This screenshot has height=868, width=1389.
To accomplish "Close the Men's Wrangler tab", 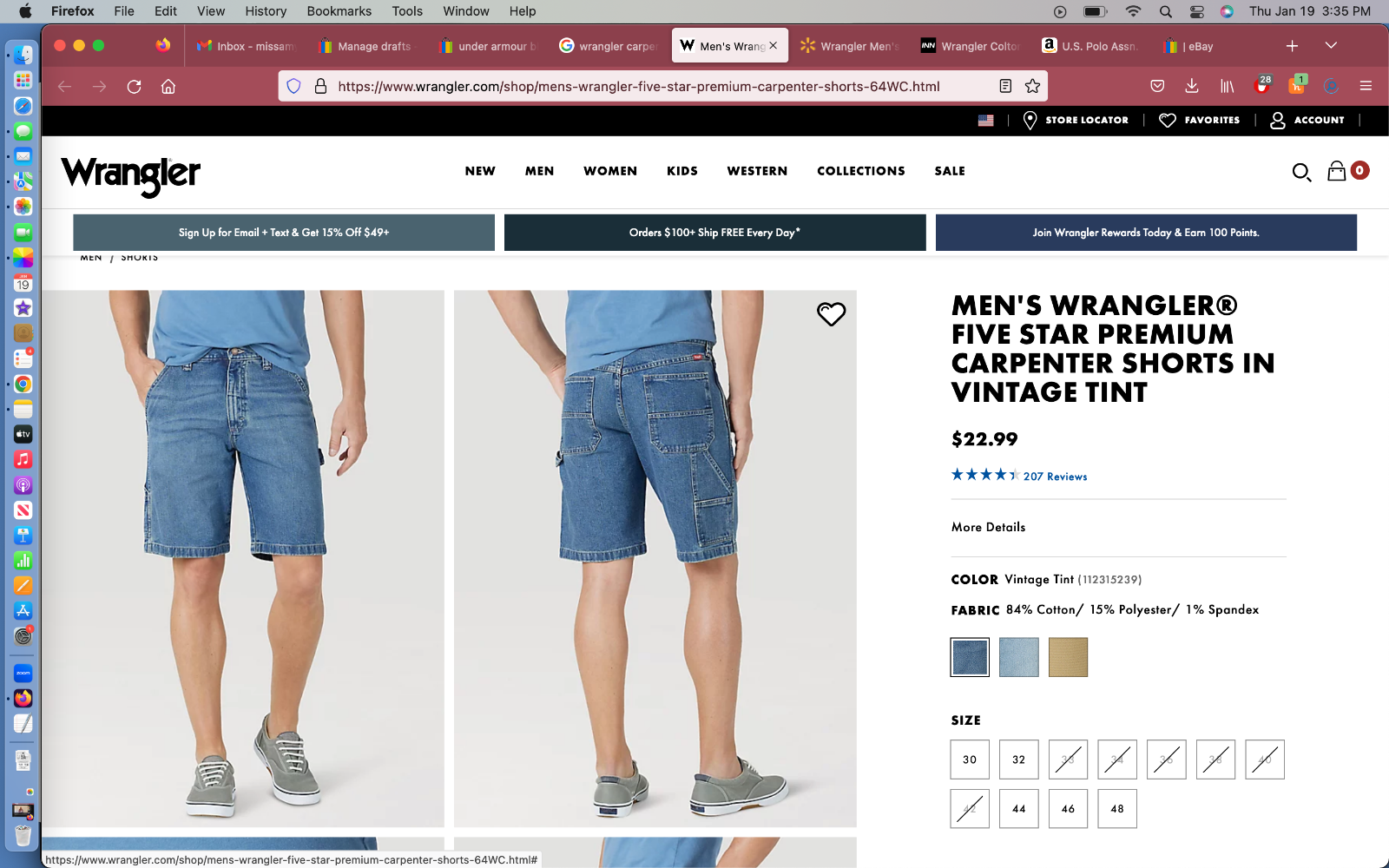I will (773, 45).
